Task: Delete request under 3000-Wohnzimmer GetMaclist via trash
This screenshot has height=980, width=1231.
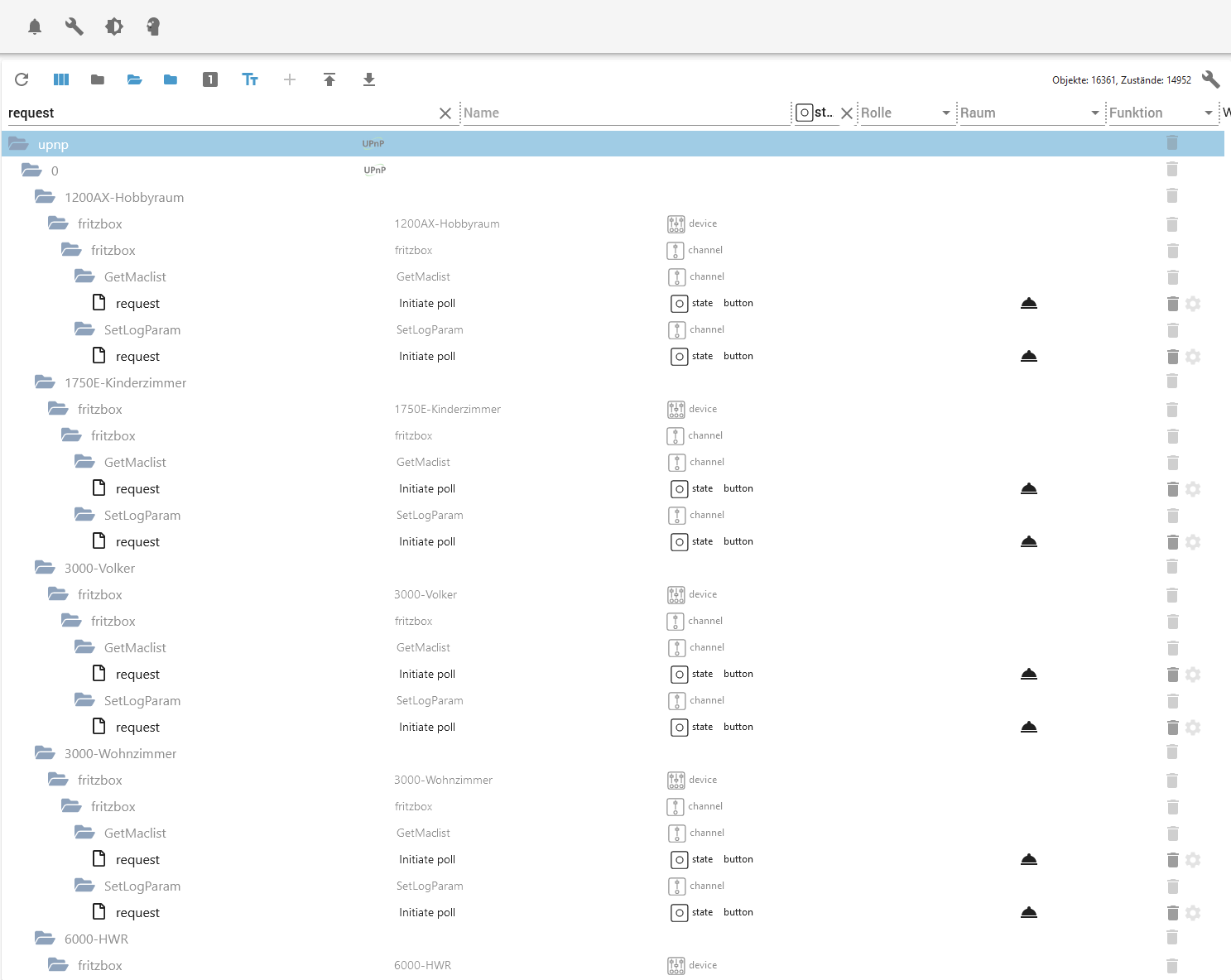Action: tap(1173, 860)
